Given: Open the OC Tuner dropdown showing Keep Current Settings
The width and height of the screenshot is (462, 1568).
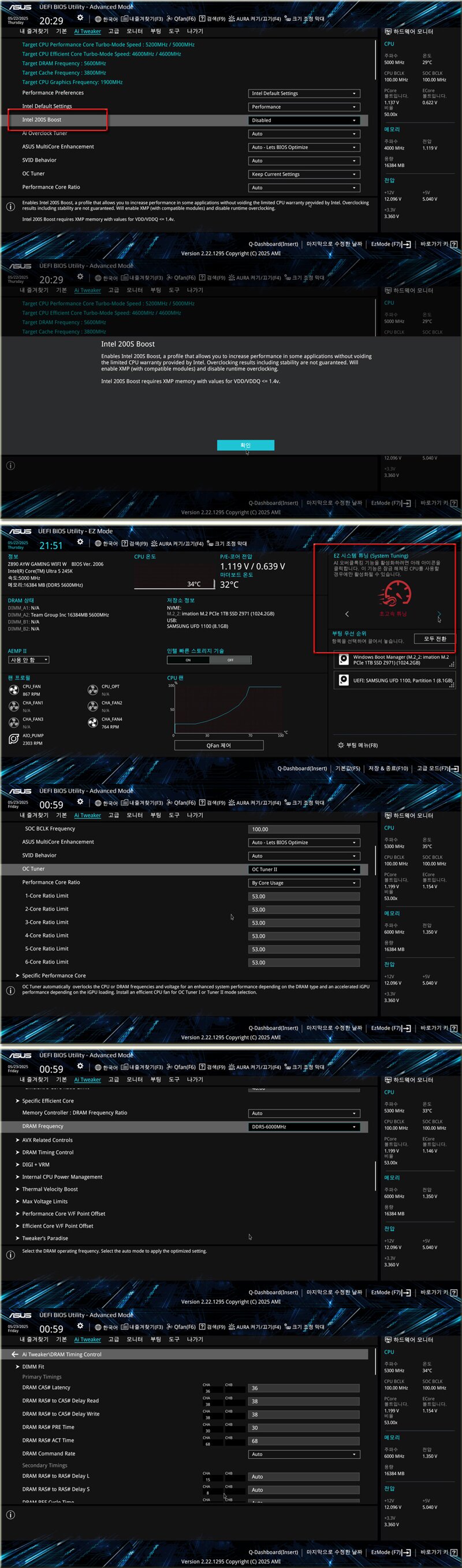Looking at the screenshot, I should (x=304, y=174).
